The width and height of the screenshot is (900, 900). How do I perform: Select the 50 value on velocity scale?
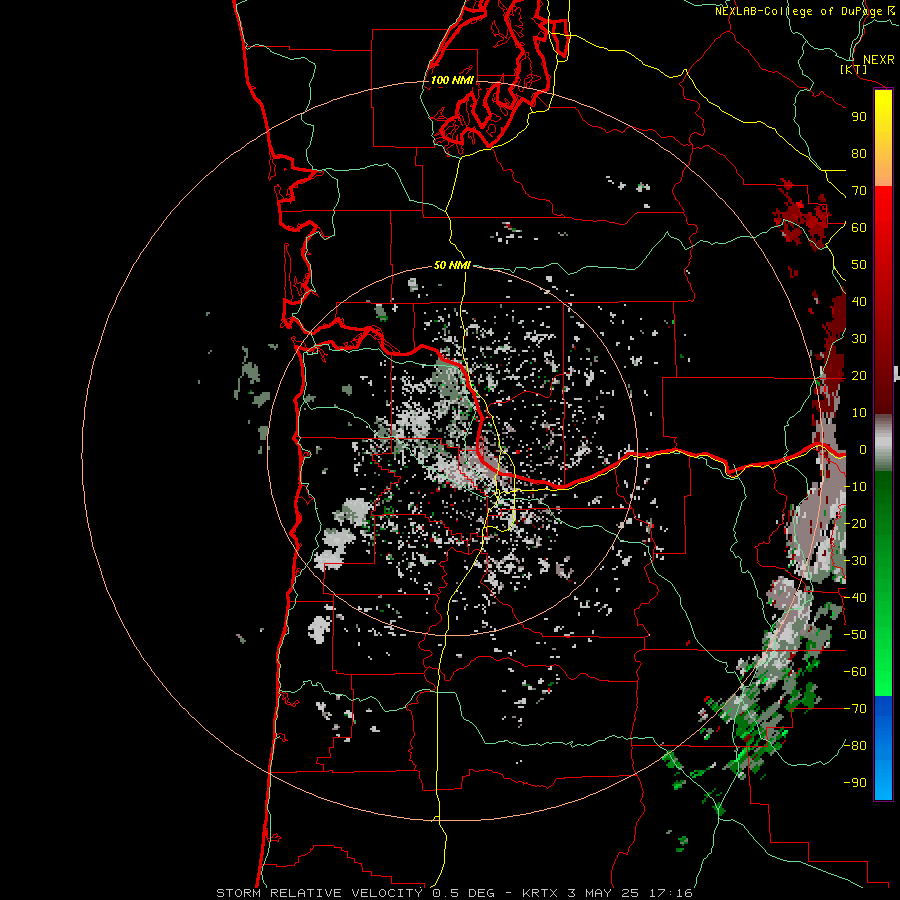coord(859,265)
